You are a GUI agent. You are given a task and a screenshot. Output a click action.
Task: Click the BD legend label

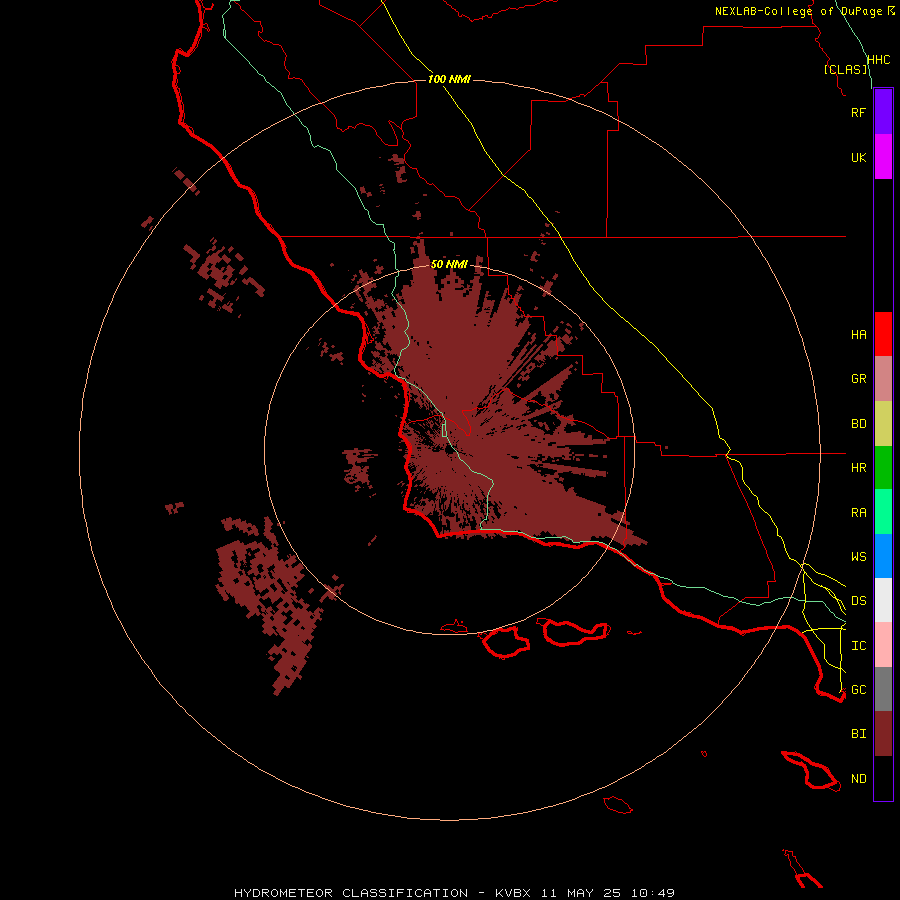[858, 424]
